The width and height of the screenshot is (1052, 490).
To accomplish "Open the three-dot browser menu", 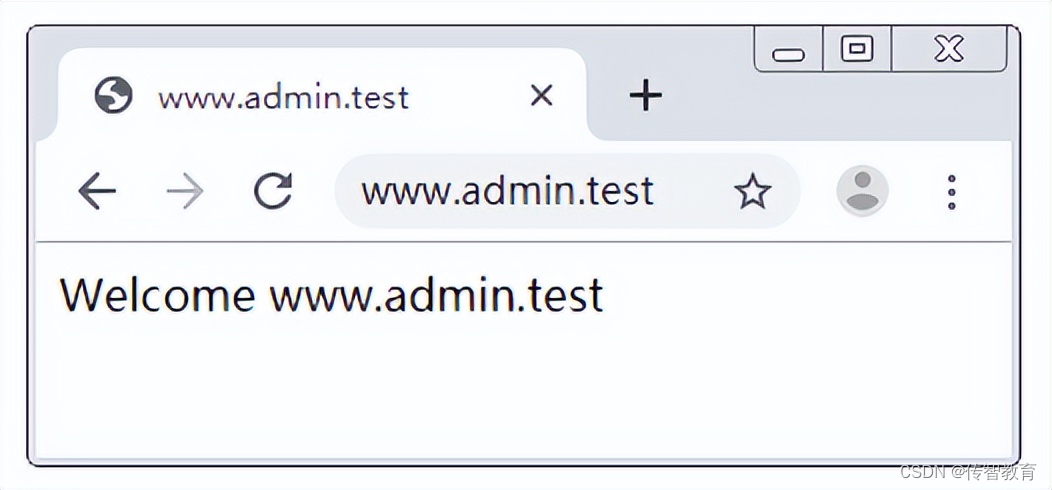I will pyautogui.click(x=951, y=192).
